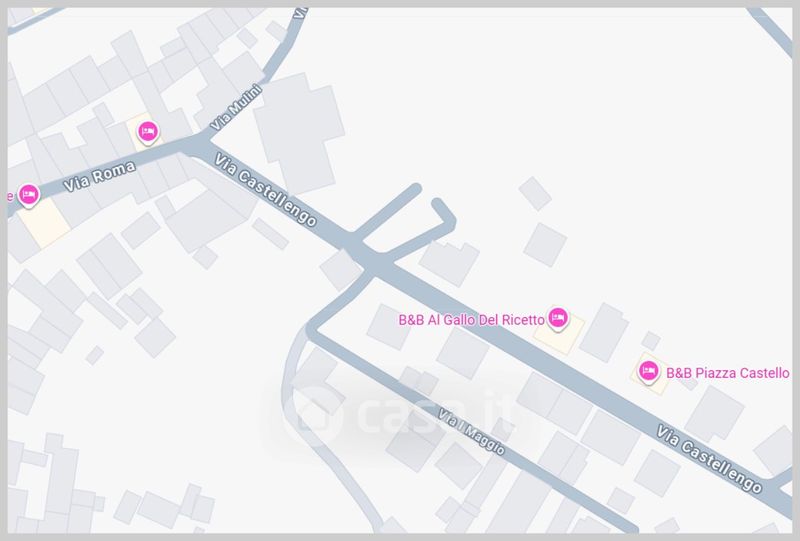Viewport: 800px width, 541px height.
Task: Open the B&B Piazza Castello text label
Action: pyautogui.click(x=728, y=373)
